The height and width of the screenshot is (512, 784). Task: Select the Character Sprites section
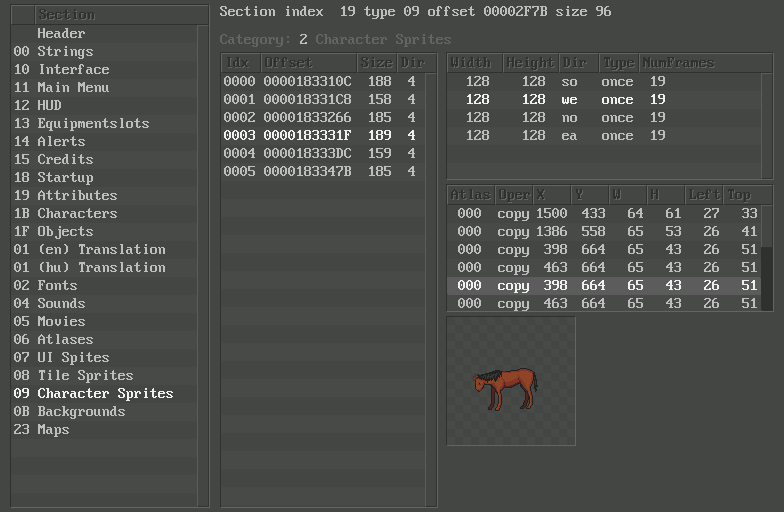pos(105,393)
